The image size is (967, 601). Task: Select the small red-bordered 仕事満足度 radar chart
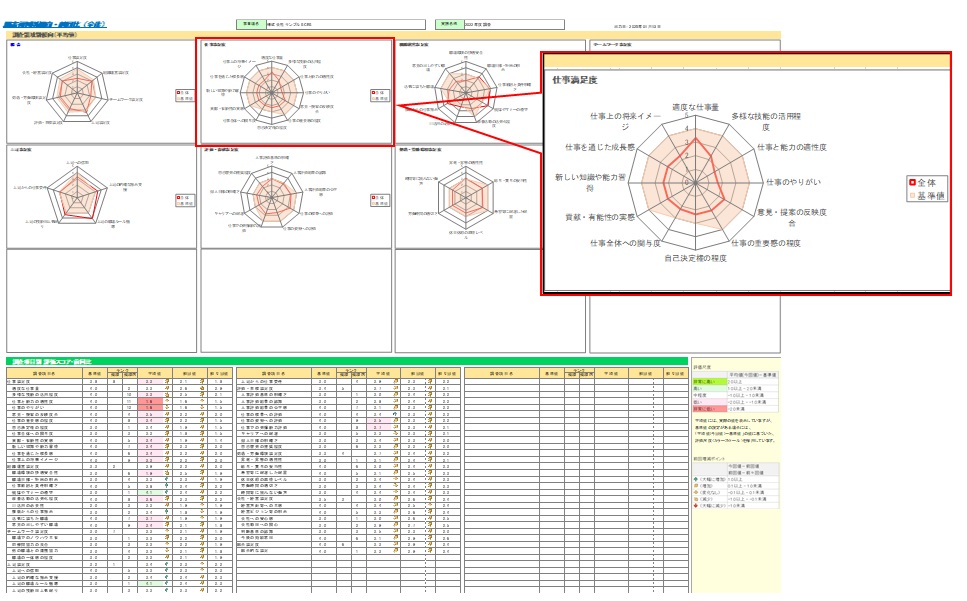tap(296, 92)
